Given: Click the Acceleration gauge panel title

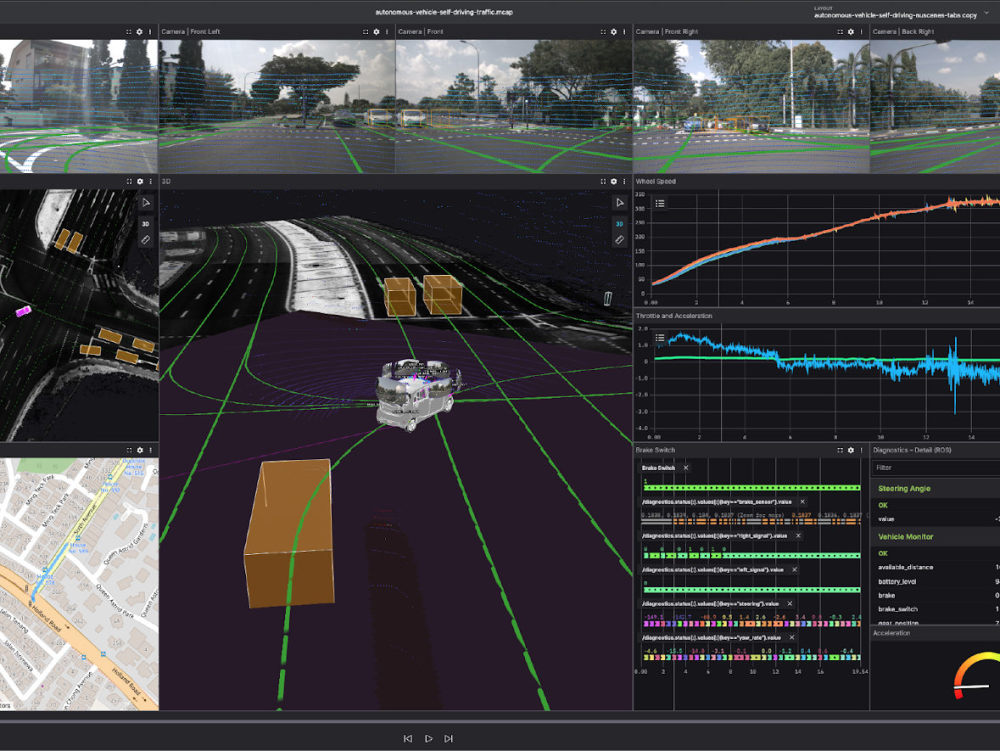Looking at the screenshot, I should click(x=892, y=633).
